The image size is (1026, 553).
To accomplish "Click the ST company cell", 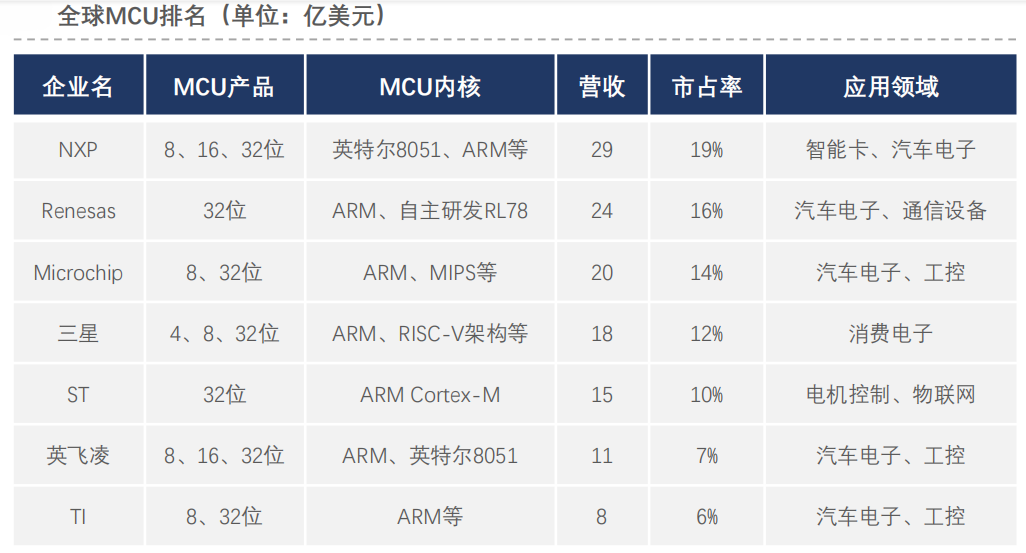I will 79,395.
